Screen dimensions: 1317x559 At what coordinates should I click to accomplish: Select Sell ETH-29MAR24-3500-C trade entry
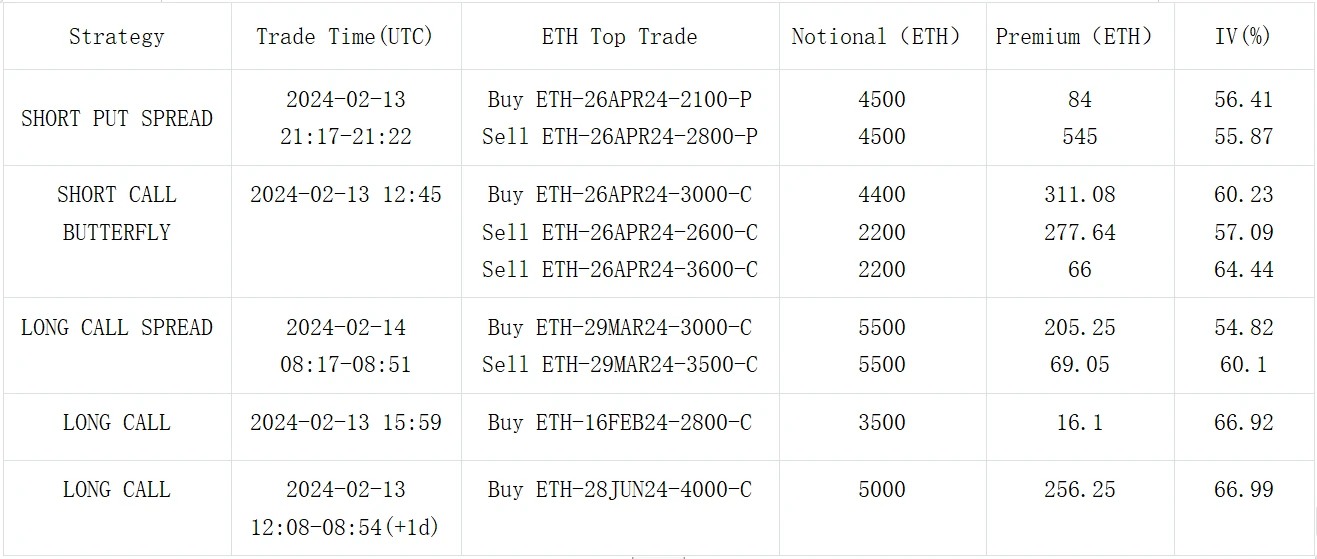[619, 365]
